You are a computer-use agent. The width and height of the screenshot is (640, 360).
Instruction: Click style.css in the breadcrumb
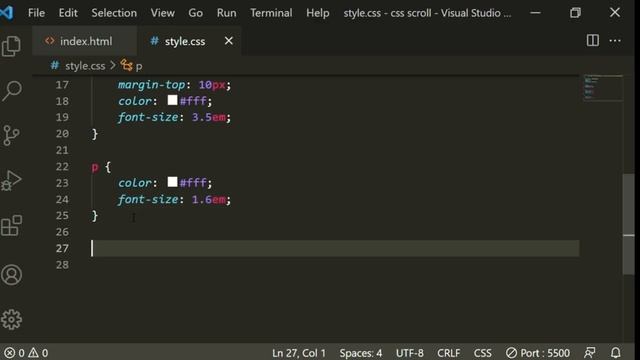pyautogui.click(x=85, y=66)
